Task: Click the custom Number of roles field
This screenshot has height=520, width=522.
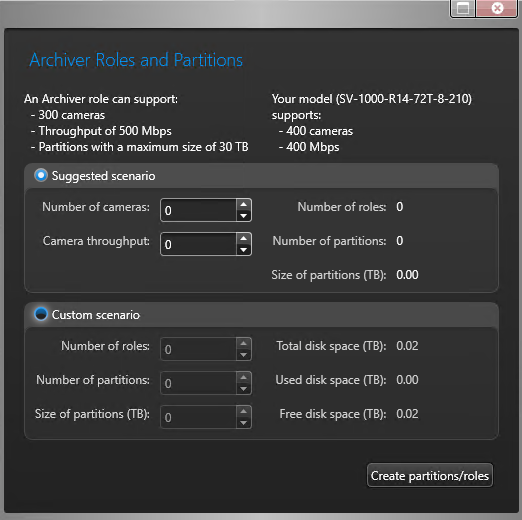Action: (199, 349)
